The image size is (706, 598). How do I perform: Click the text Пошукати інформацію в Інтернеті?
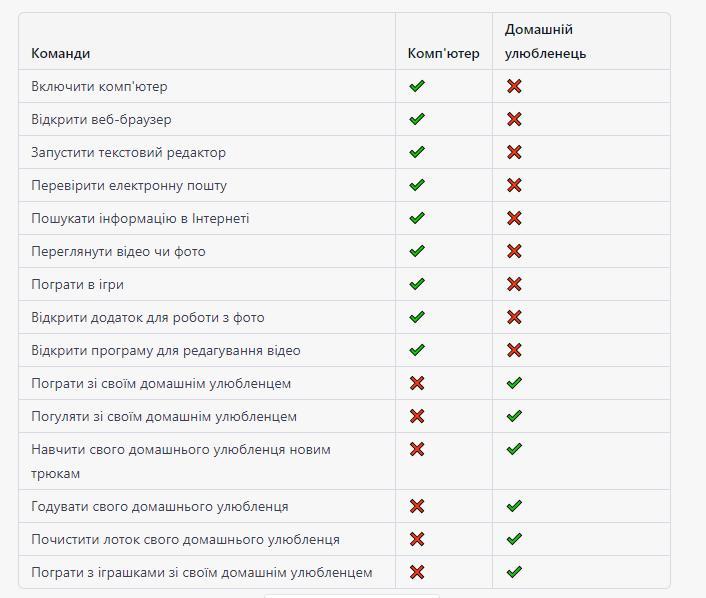click(x=140, y=218)
